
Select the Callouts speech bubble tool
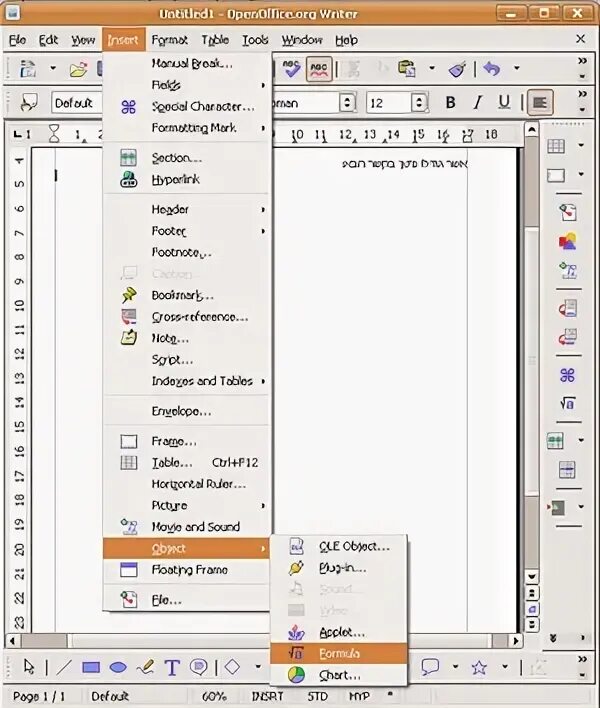click(430, 666)
